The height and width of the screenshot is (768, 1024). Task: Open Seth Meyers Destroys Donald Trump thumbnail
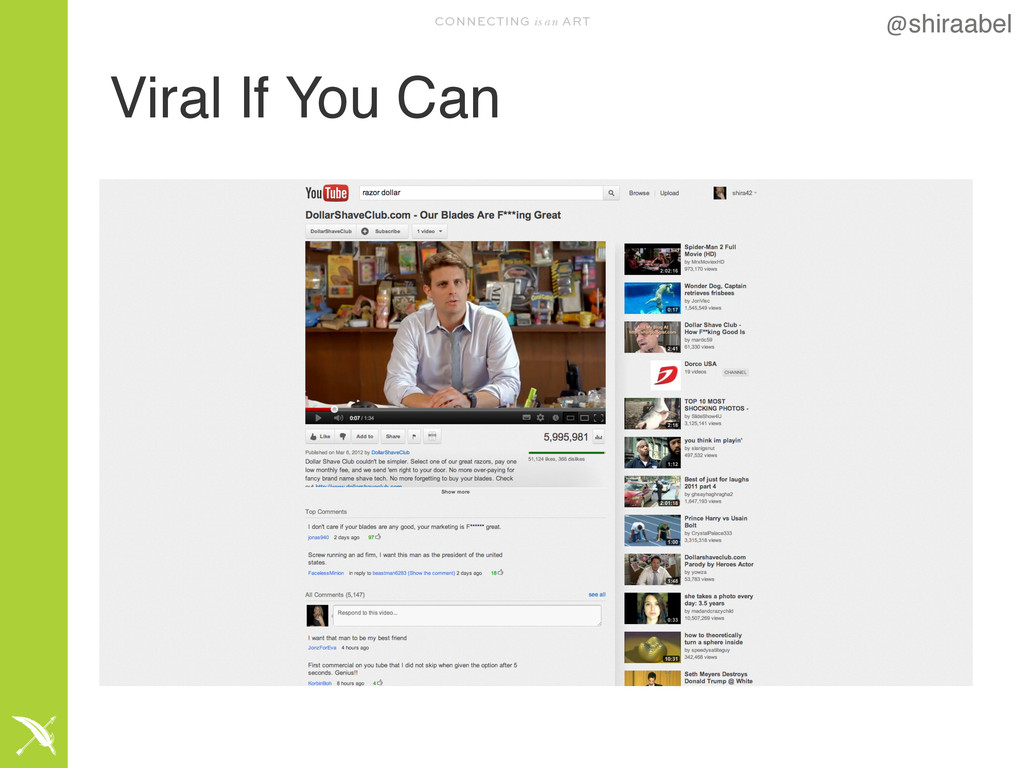click(652, 678)
